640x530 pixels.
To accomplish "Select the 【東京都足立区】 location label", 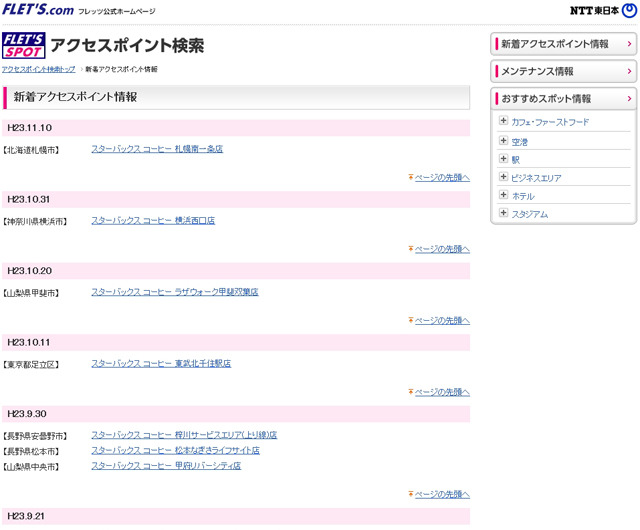I will (31, 365).
